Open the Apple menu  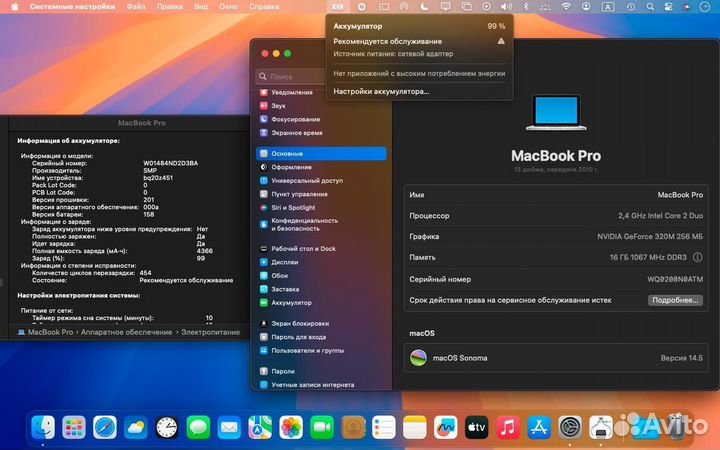pos(15,6)
